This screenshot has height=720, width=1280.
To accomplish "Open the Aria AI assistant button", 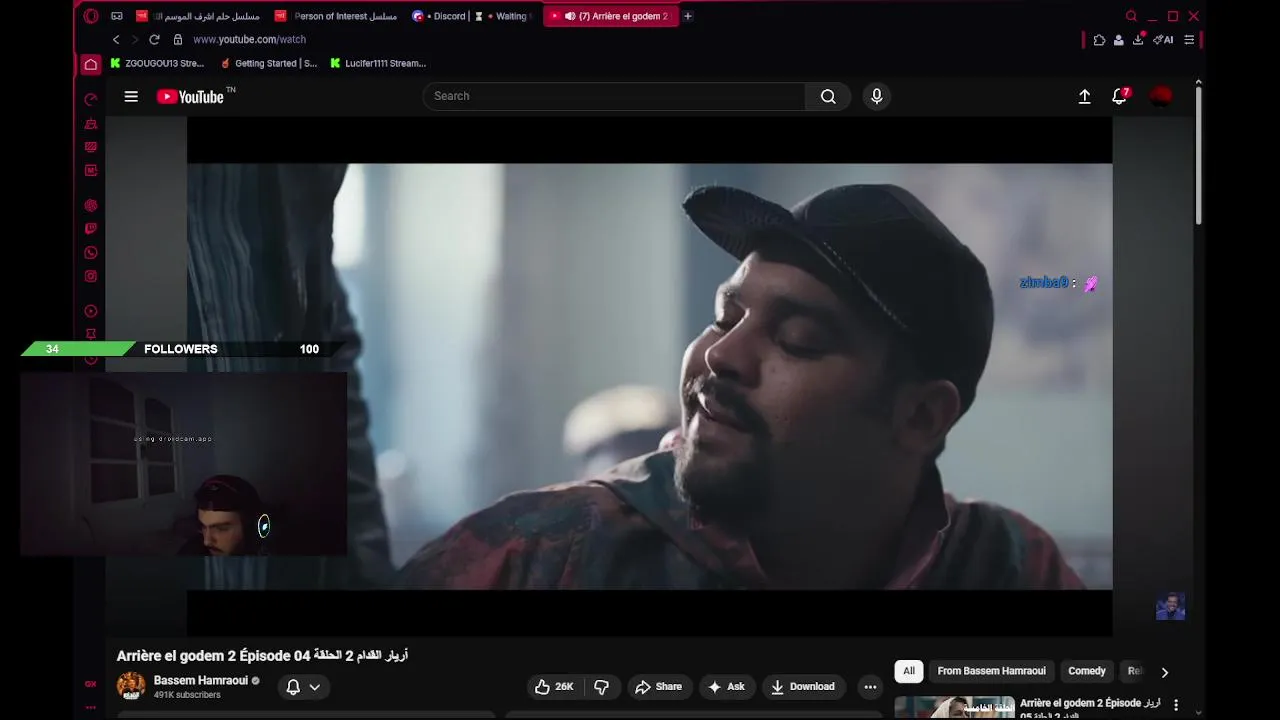I will (x=1163, y=40).
